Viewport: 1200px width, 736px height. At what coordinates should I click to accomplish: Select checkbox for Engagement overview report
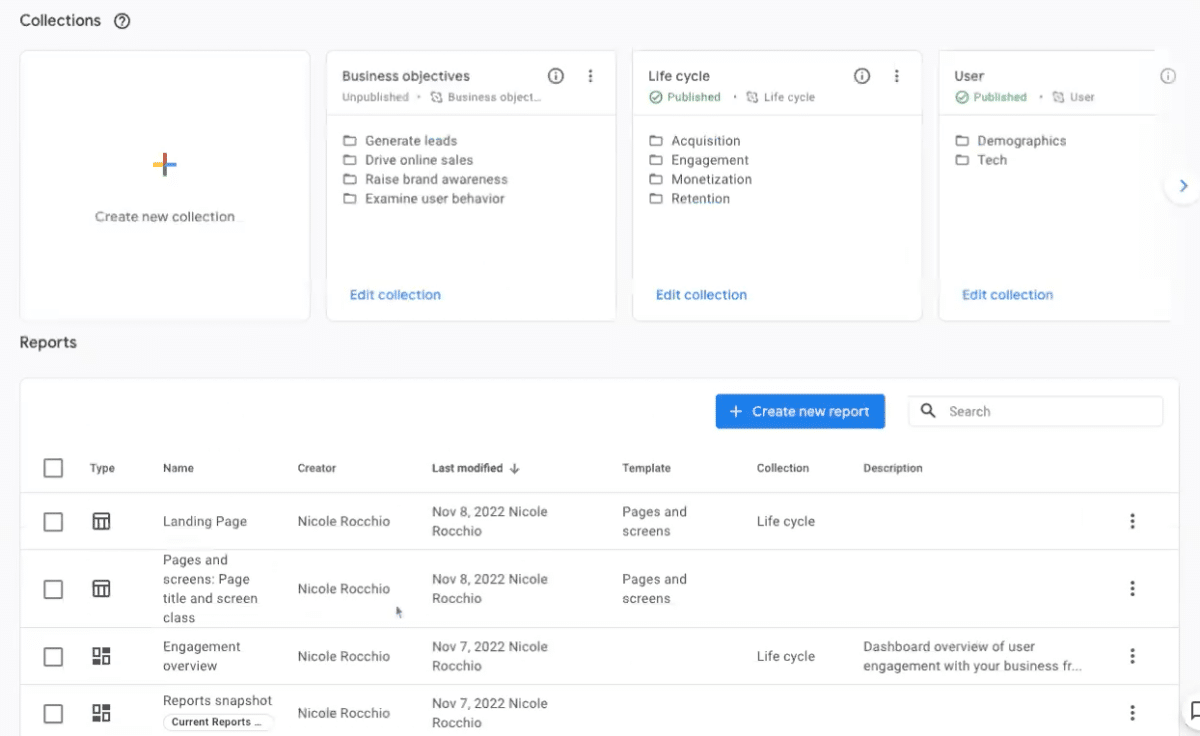[x=53, y=656]
